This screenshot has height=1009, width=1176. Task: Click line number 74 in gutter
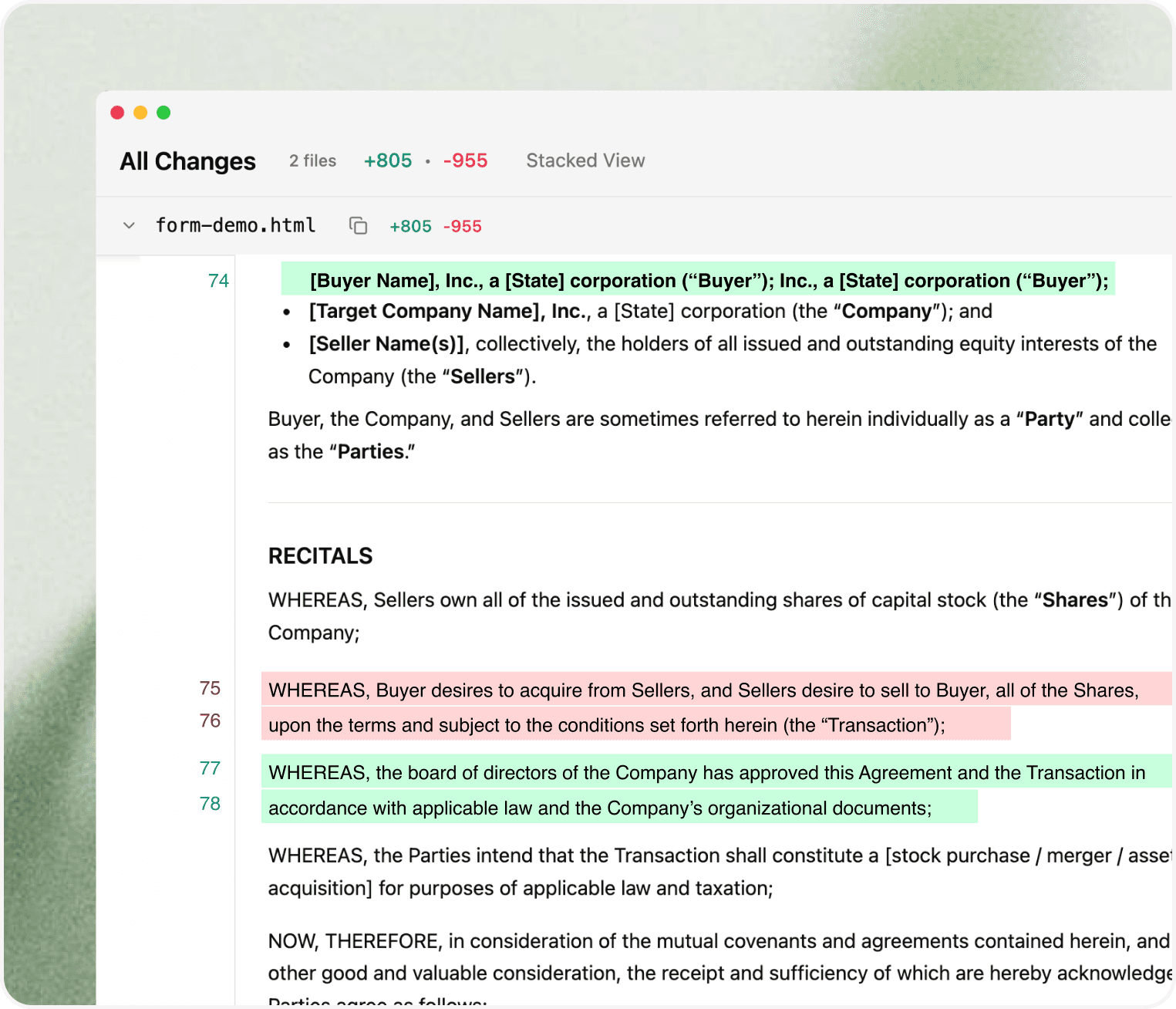pyautogui.click(x=218, y=281)
